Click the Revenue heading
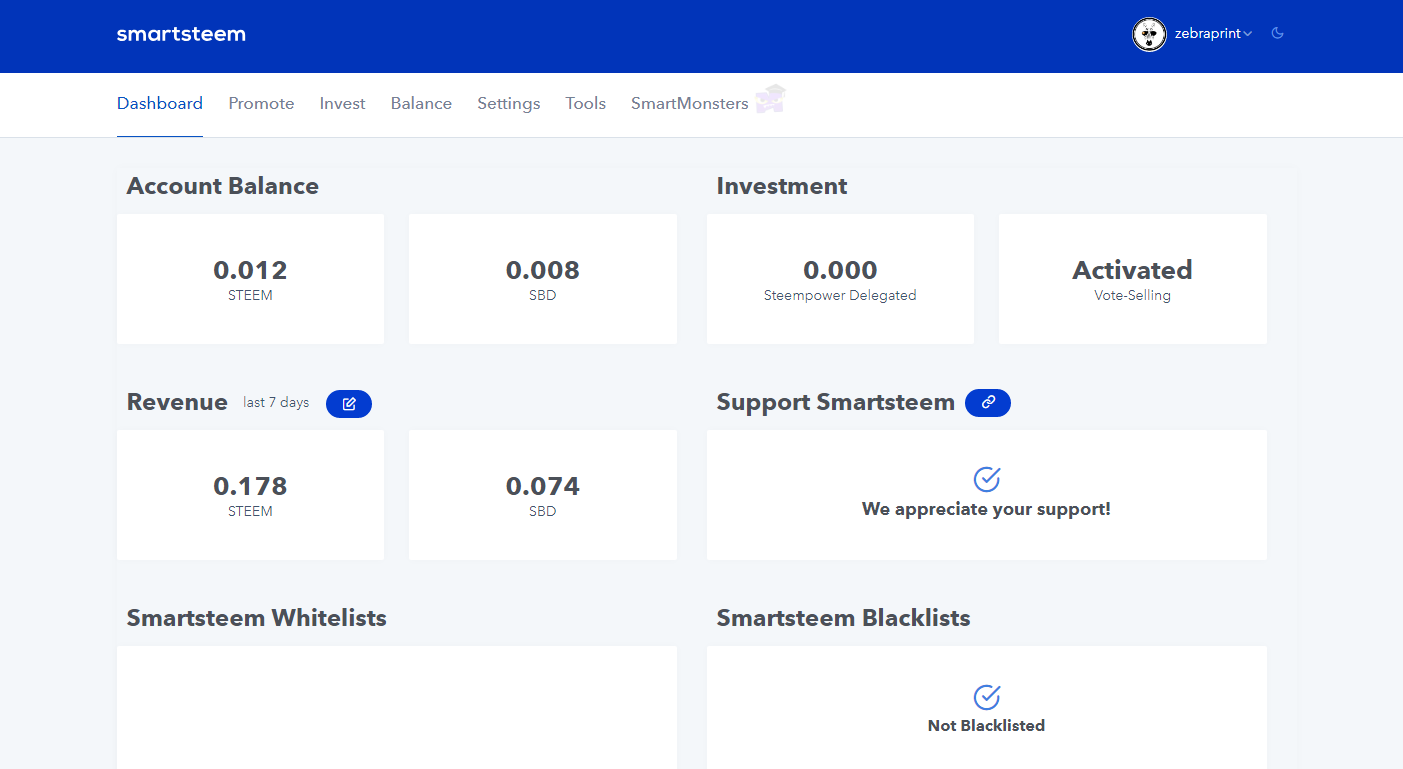Viewport: 1403px width, 769px height. tap(177, 402)
